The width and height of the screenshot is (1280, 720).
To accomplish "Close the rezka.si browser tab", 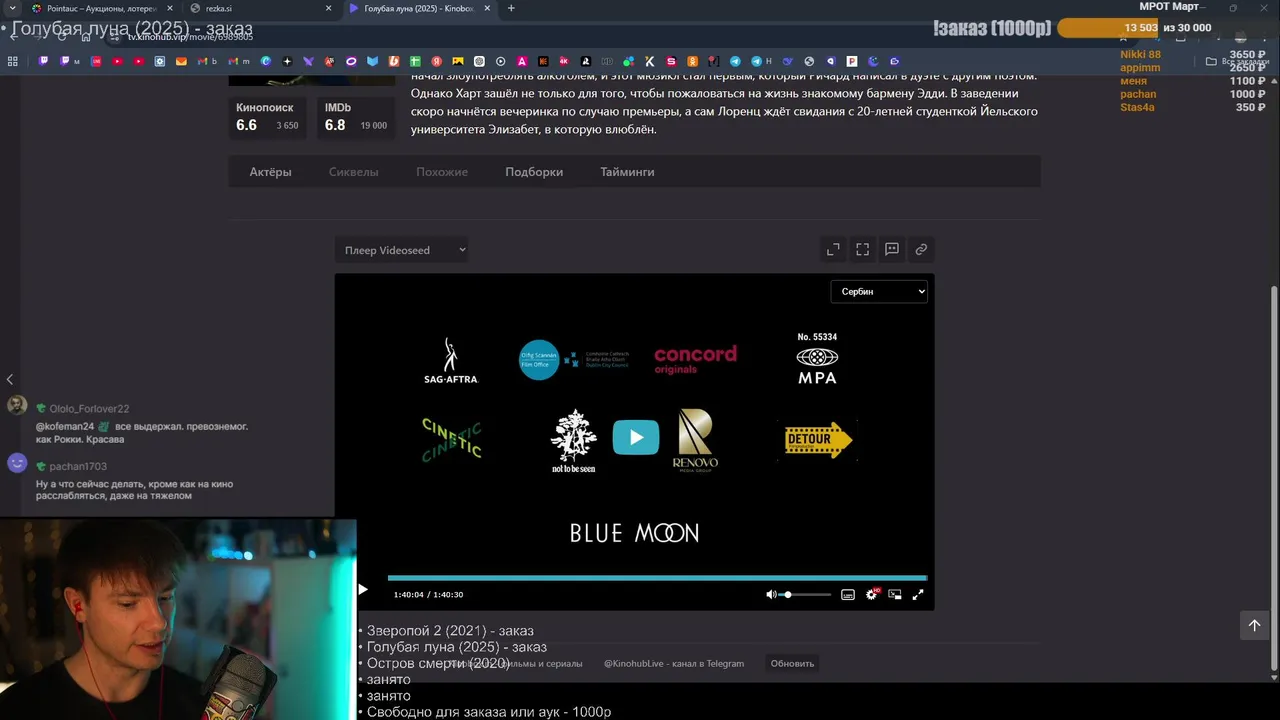I will [328, 8].
